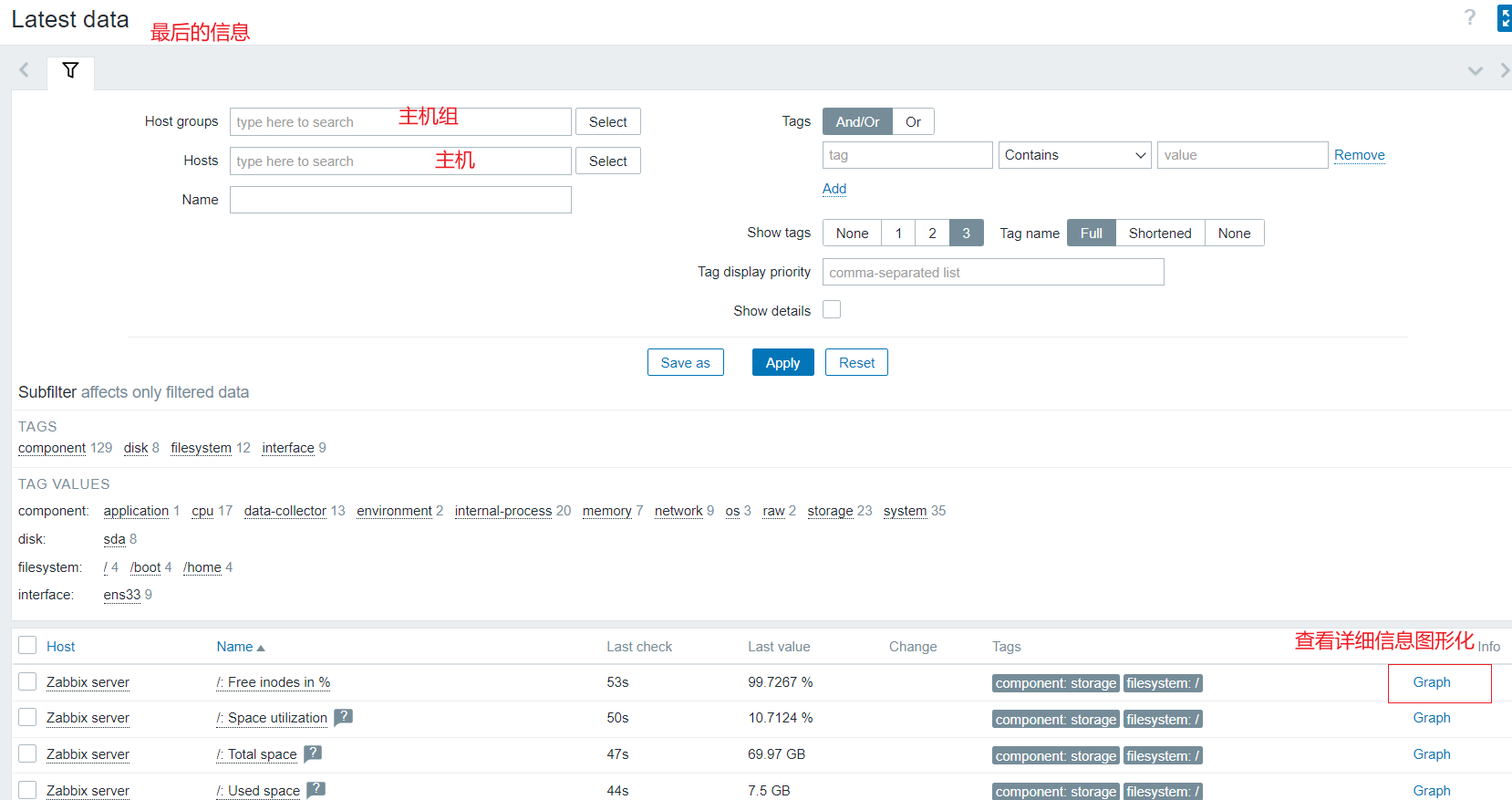The height and width of the screenshot is (800, 1512).
Task: Open the filter funnel tab
Action: [x=70, y=70]
